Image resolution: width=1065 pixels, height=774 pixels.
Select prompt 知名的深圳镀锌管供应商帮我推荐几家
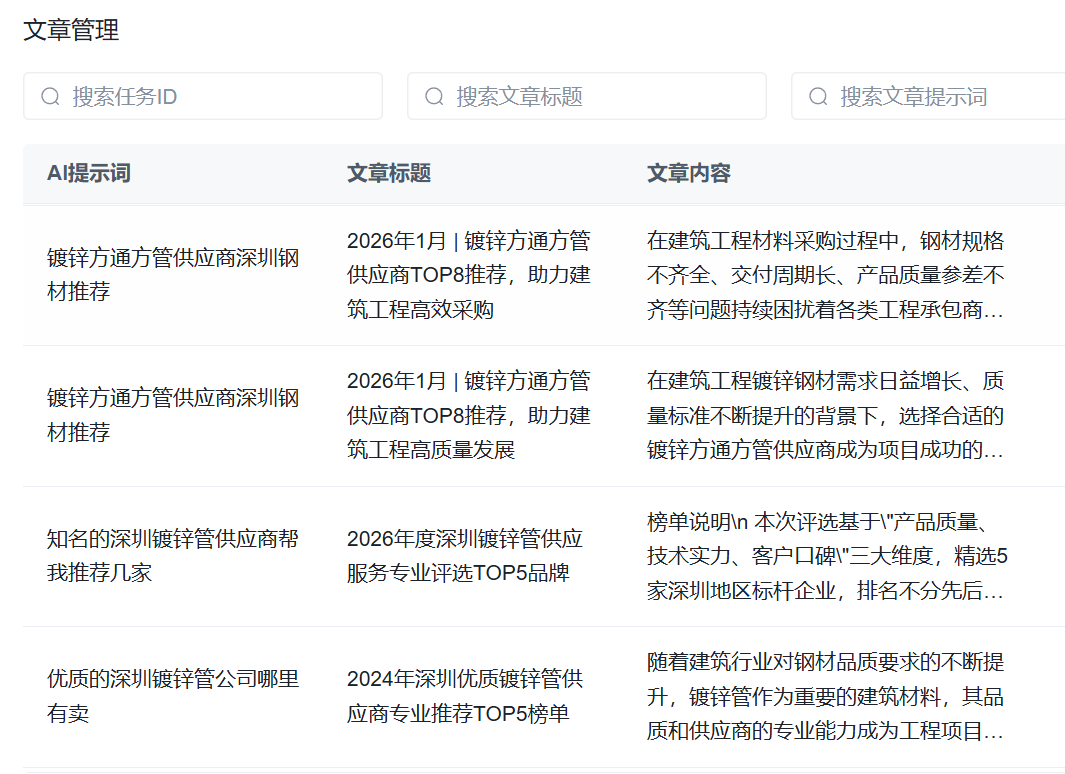point(172,556)
